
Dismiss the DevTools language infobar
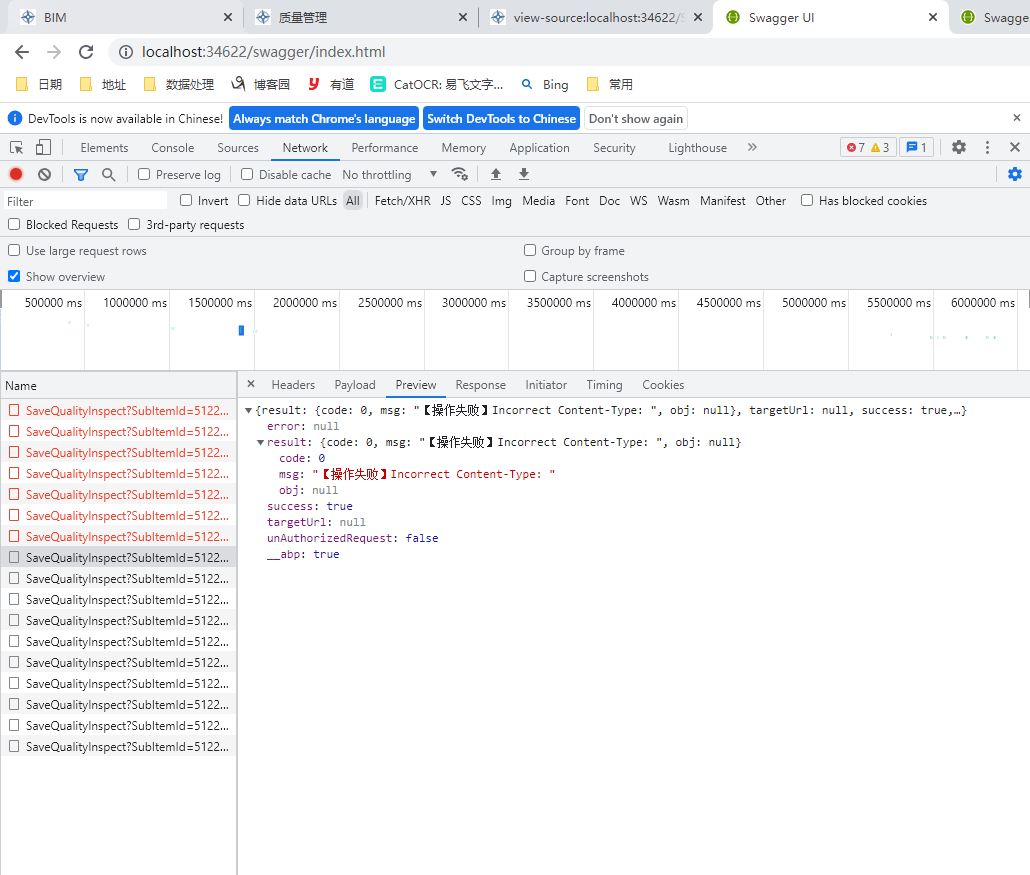(x=1017, y=118)
